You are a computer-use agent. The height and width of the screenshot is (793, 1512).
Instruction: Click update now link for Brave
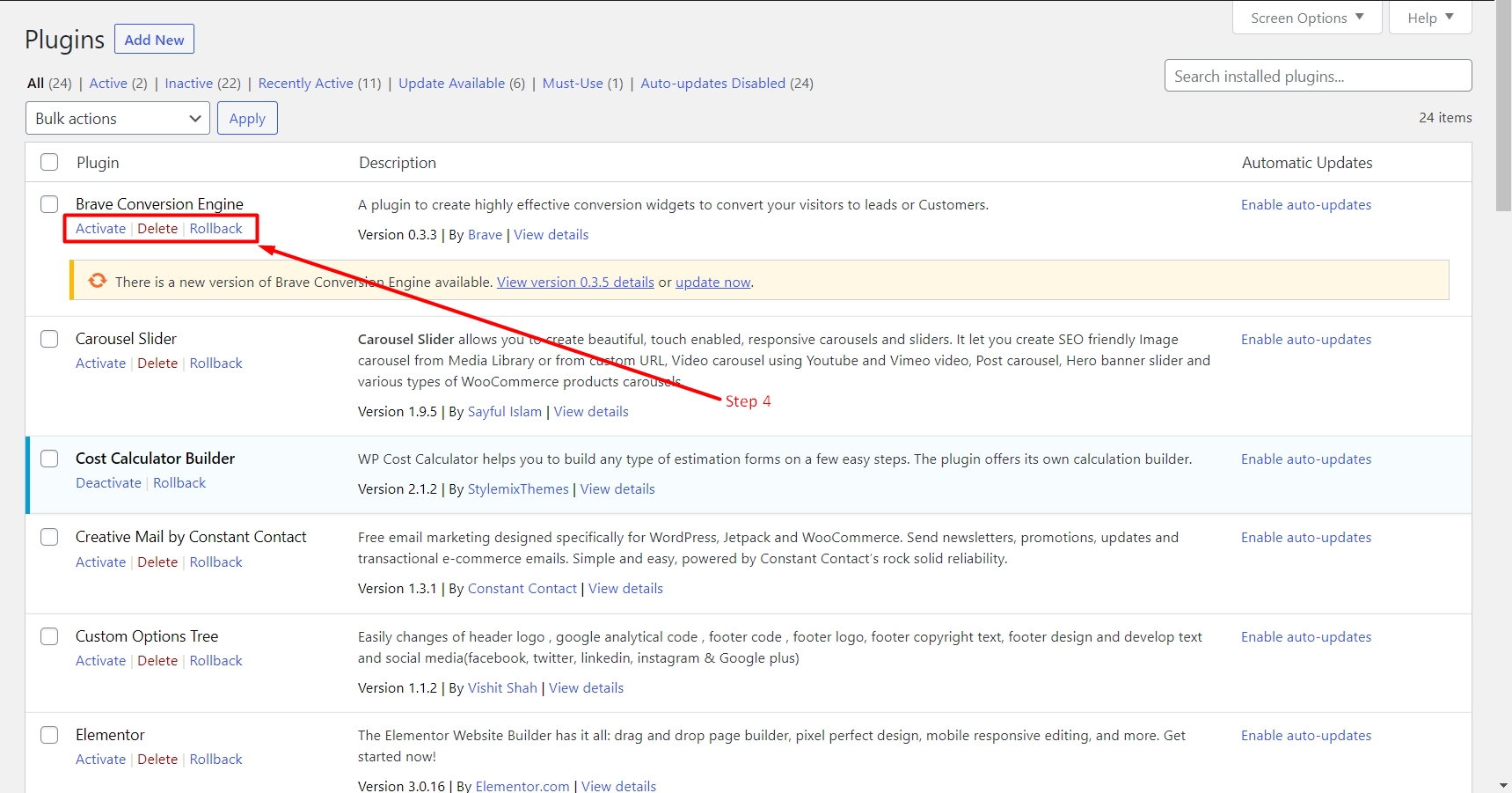tap(713, 282)
